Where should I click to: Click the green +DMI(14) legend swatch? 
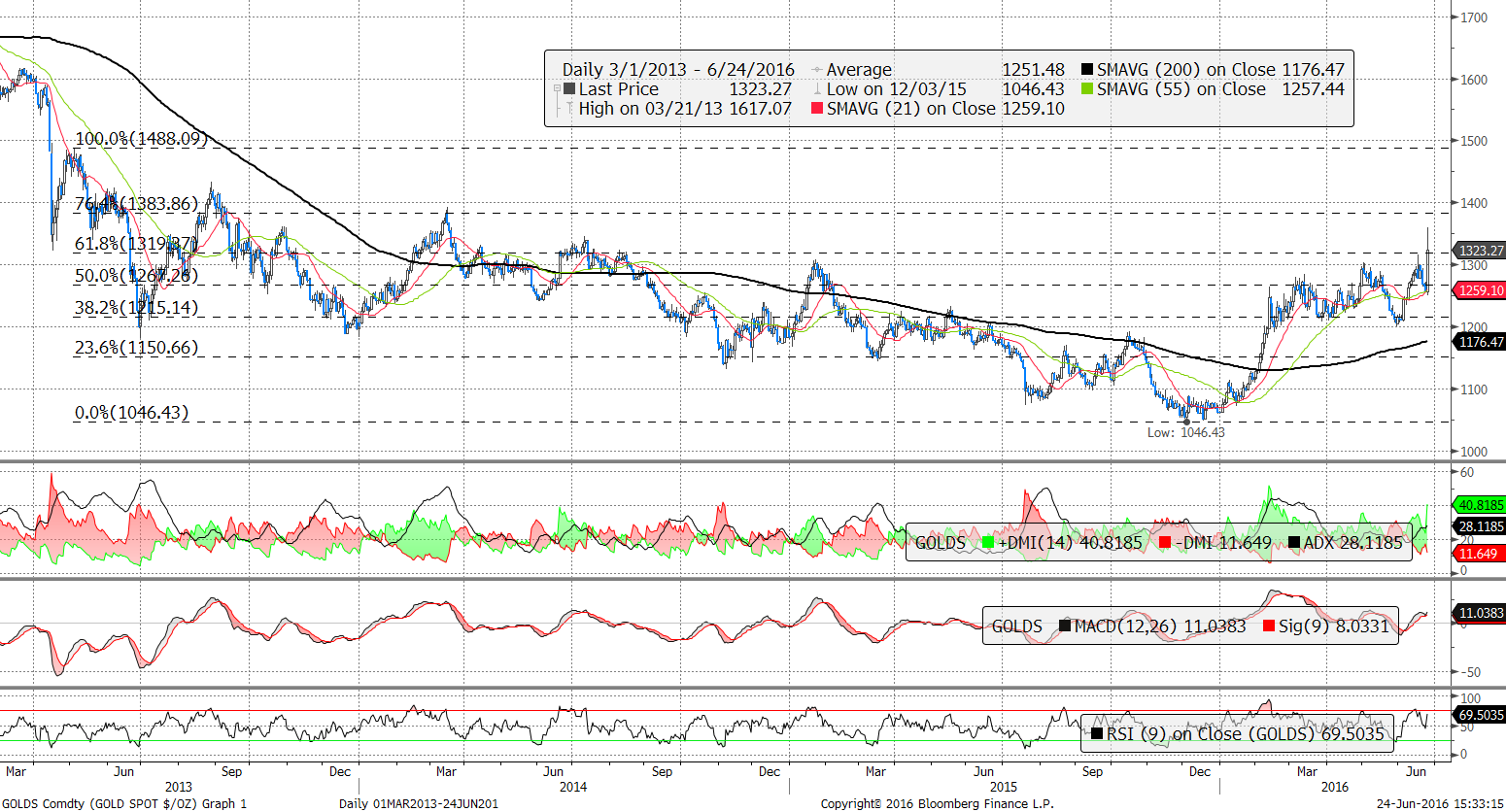(x=989, y=543)
